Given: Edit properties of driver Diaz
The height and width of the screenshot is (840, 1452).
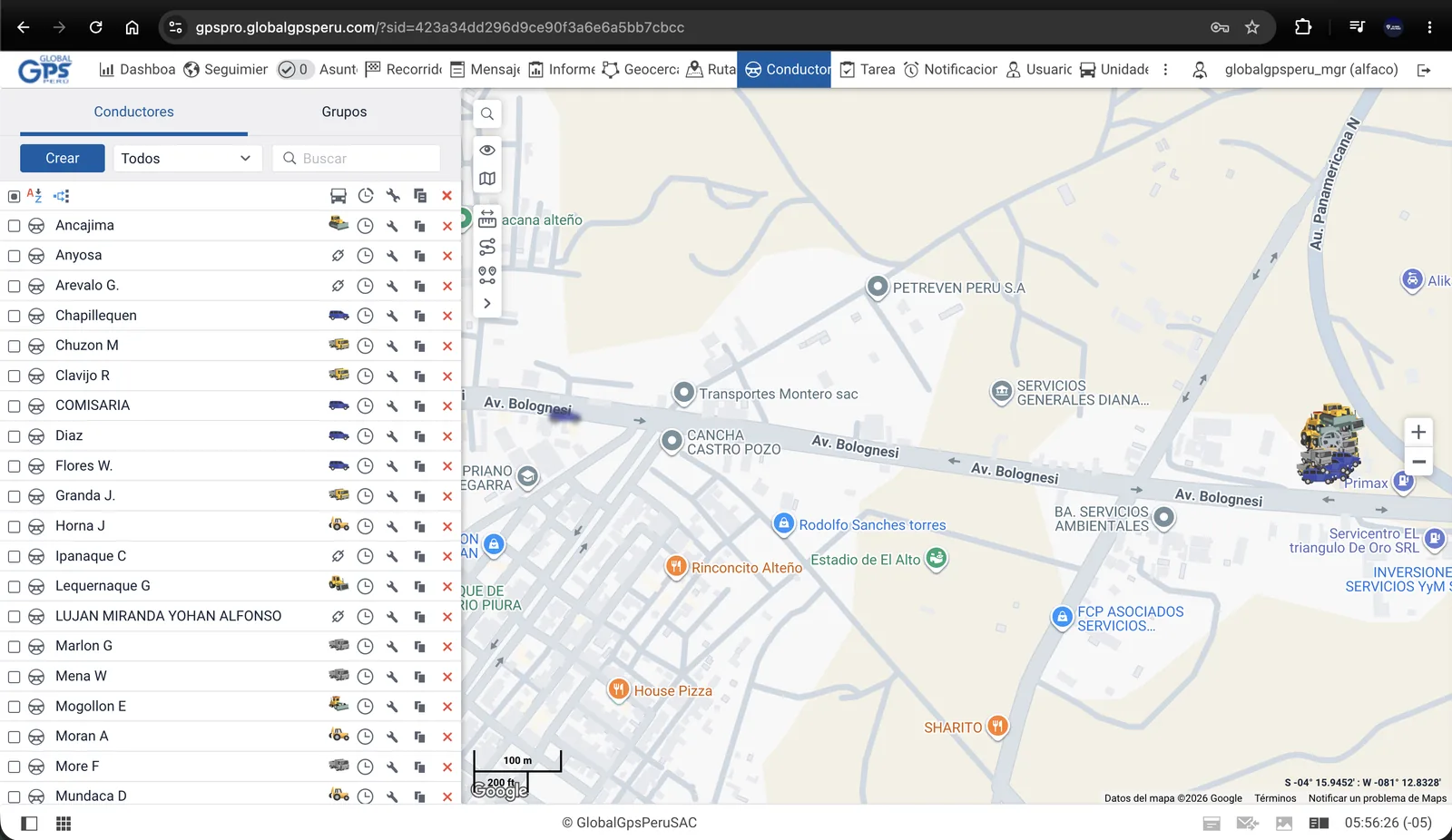Looking at the screenshot, I should pyautogui.click(x=393, y=436).
